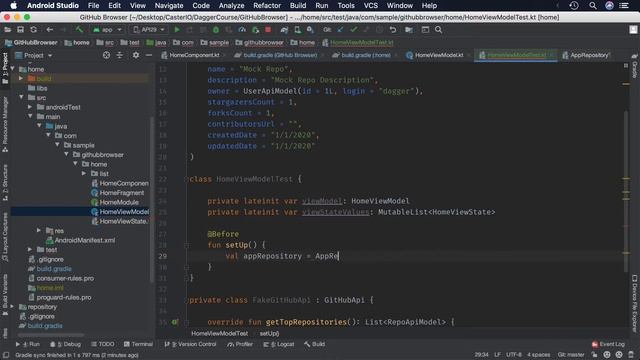
Task: Open the Event Log
Action: click(x=608, y=344)
